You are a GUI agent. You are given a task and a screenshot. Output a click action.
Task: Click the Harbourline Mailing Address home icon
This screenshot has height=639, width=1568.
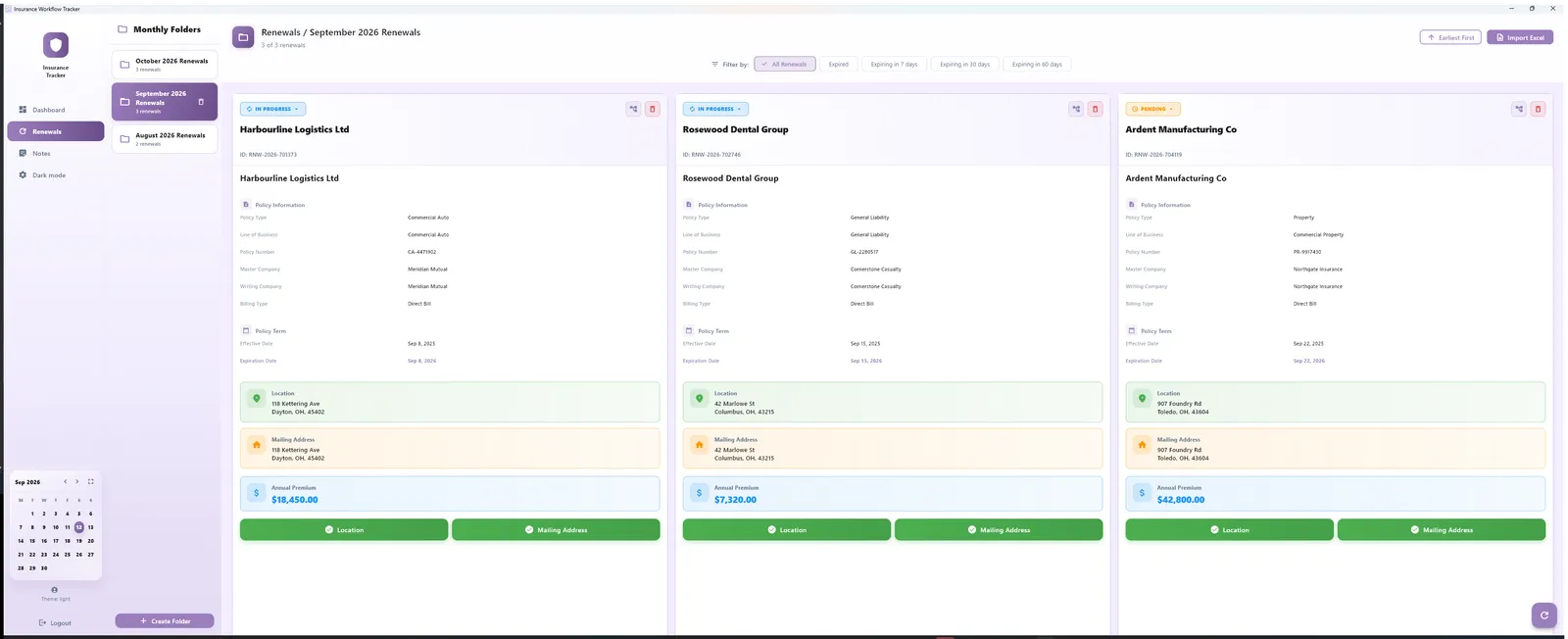click(x=257, y=445)
